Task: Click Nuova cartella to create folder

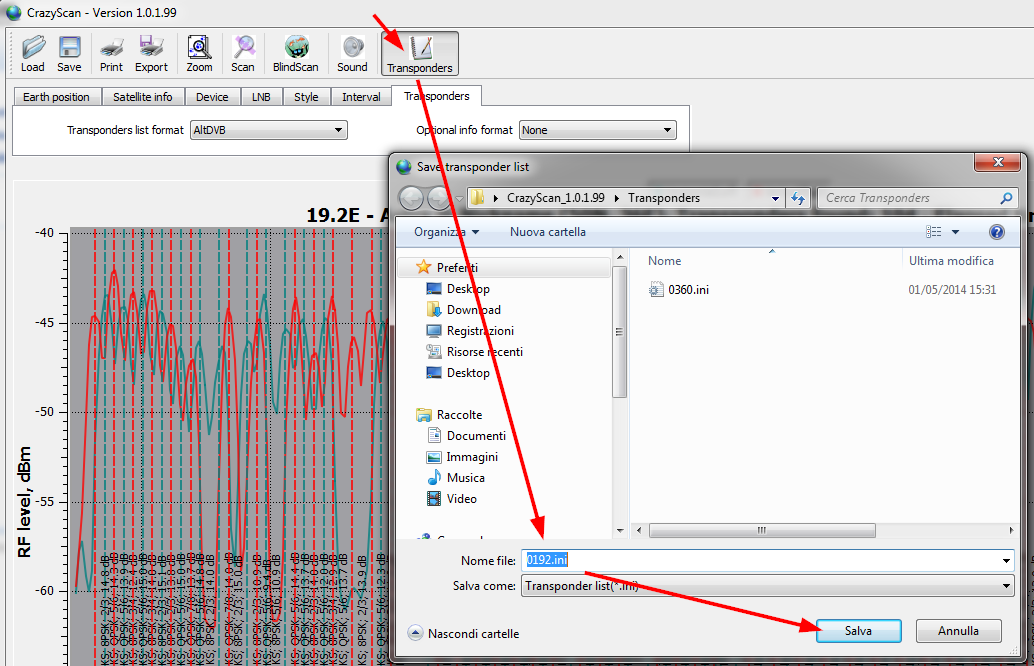Action: click(x=547, y=232)
